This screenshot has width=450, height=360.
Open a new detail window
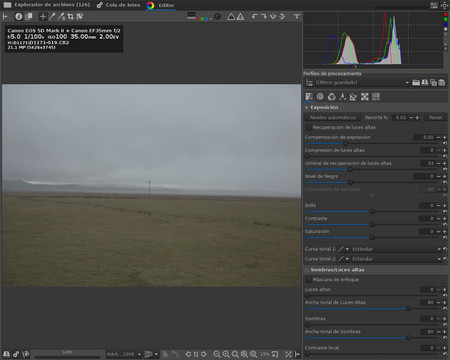coord(275,354)
